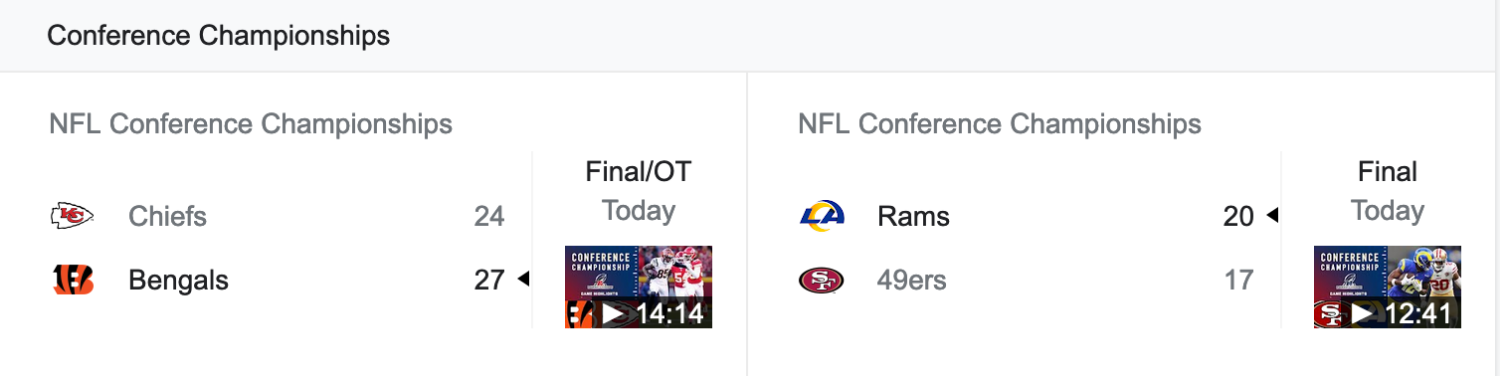1500x376 pixels.
Task: Select the Conference Championships section header
Action: [219, 36]
